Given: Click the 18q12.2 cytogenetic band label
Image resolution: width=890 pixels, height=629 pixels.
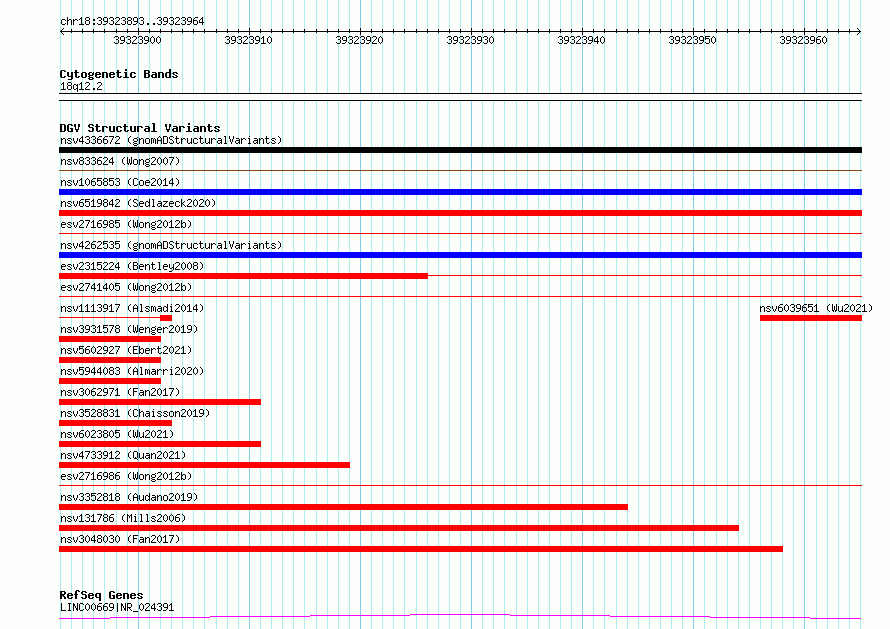Looking at the screenshot, I should click(x=81, y=86).
